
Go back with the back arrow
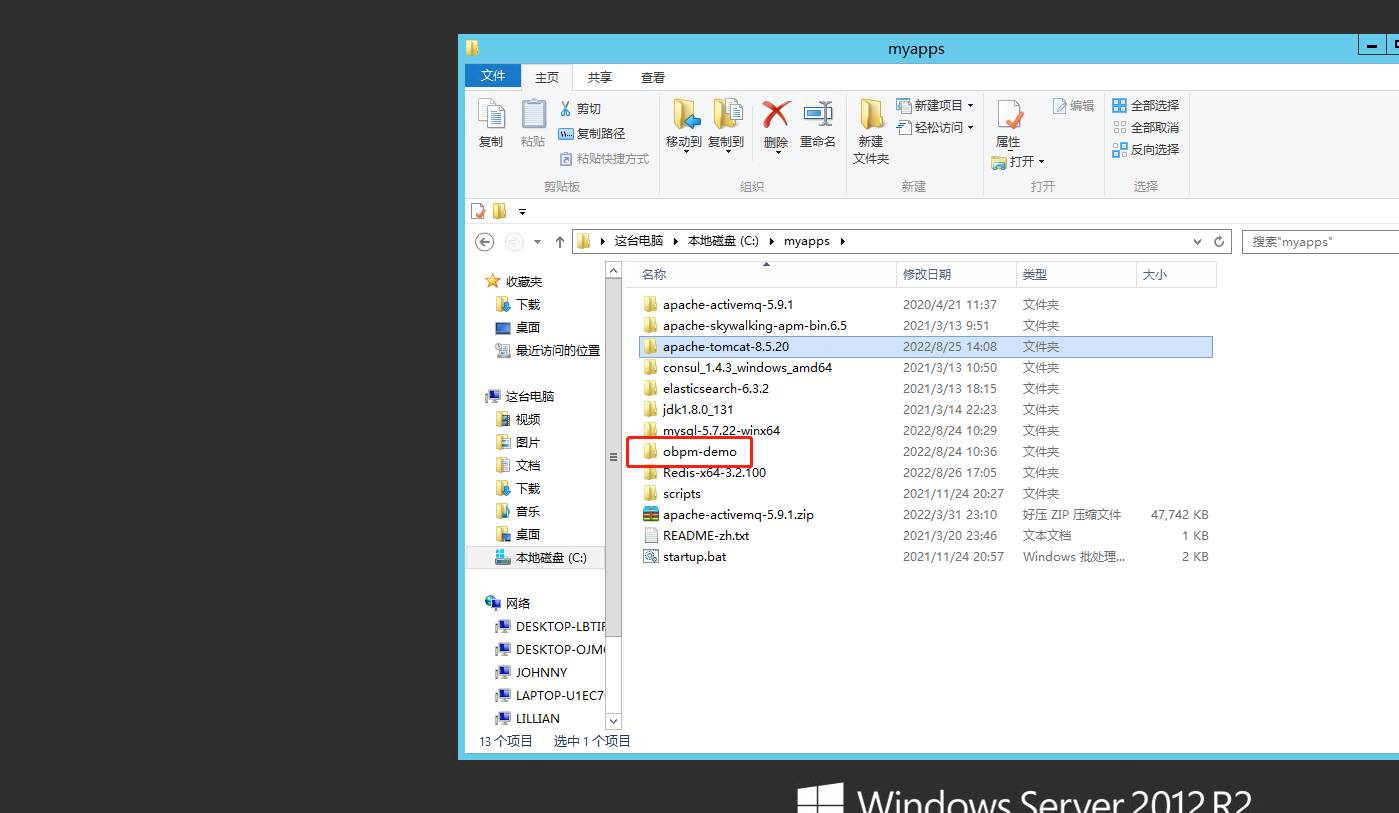[485, 242]
